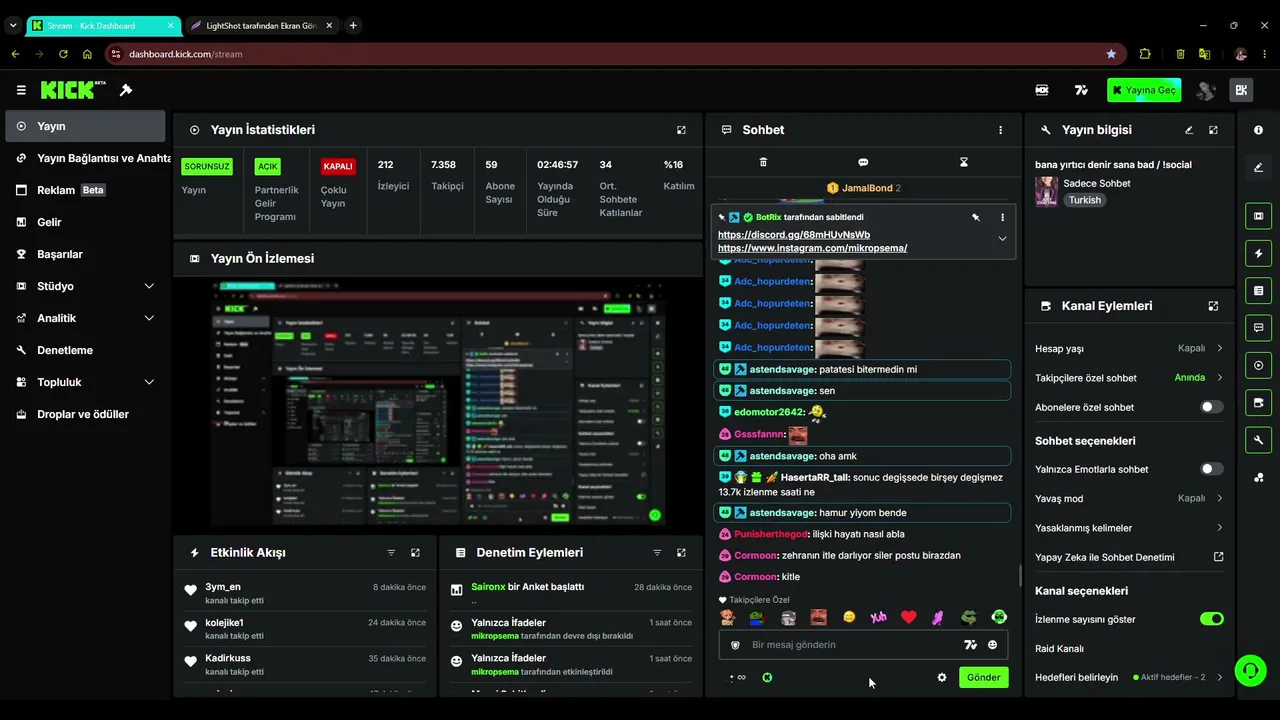Pop out the Etkinlik Akışı panel

tap(415, 553)
